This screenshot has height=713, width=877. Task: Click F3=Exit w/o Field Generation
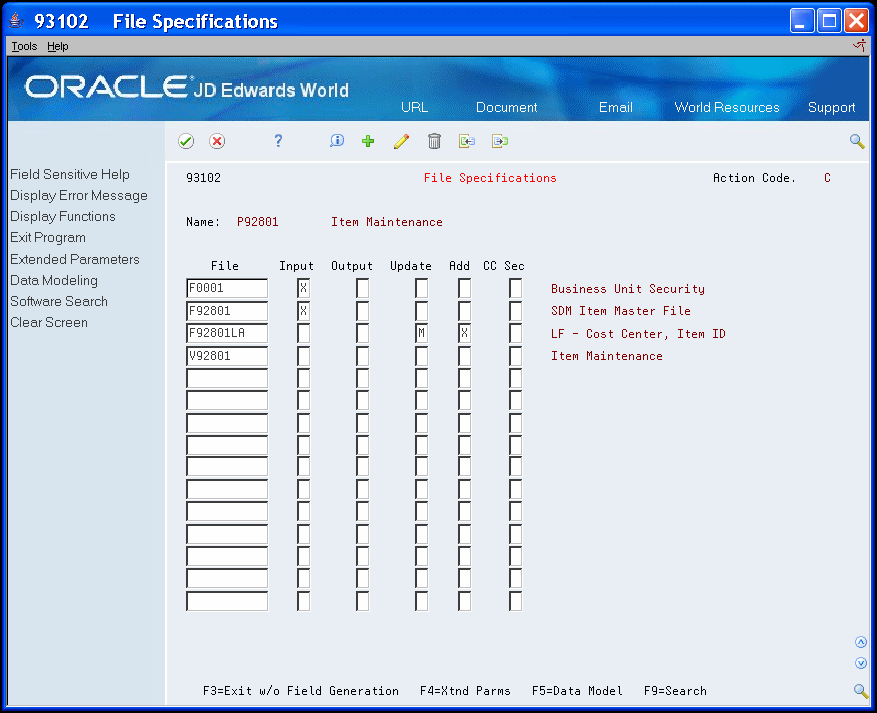301,691
